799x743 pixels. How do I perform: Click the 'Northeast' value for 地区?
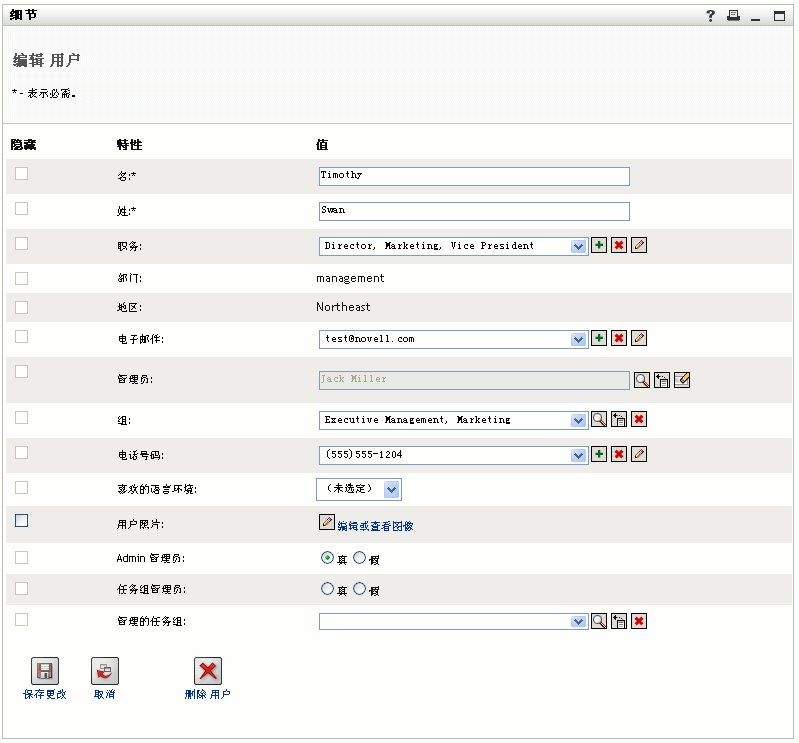pyautogui.click(x=343, y=307)
